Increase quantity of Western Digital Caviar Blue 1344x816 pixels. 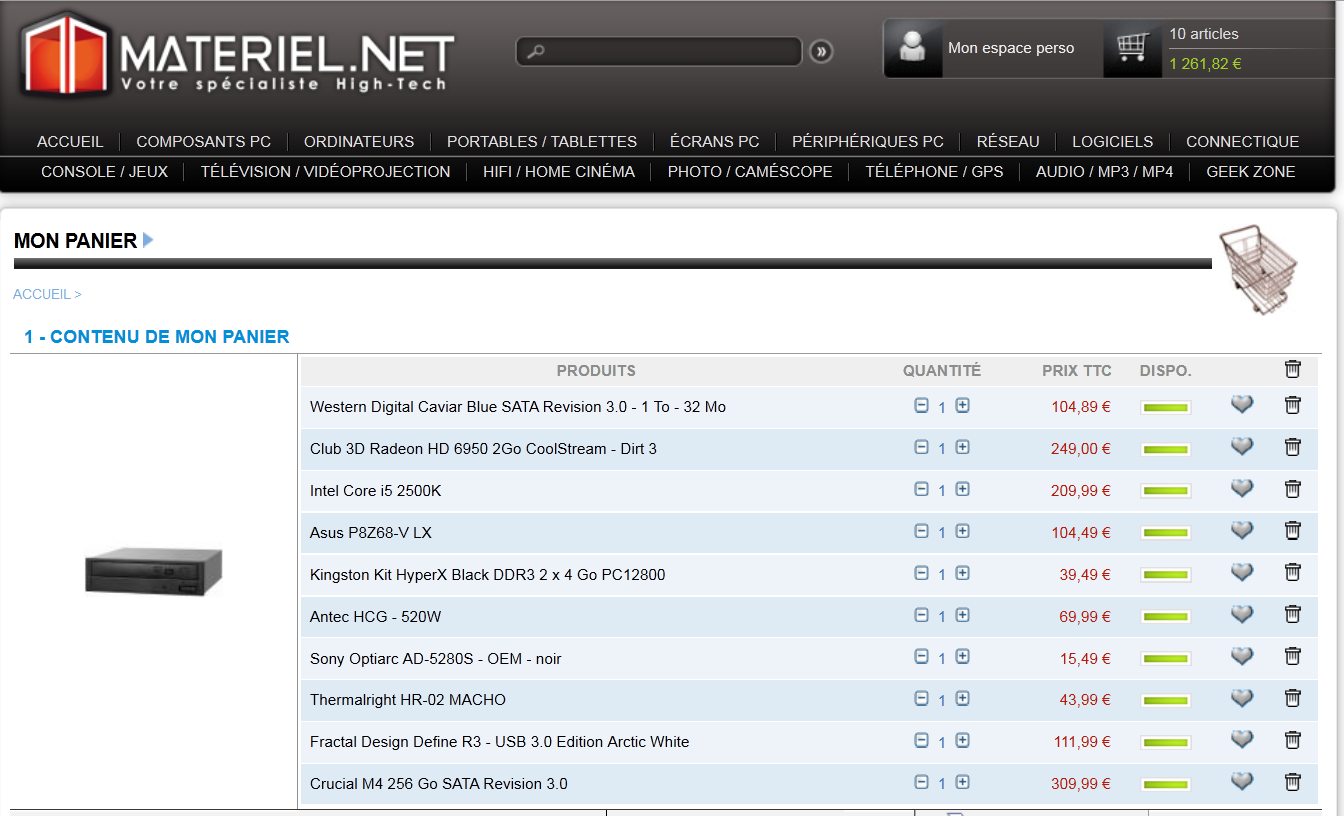(x=962, y=406)
